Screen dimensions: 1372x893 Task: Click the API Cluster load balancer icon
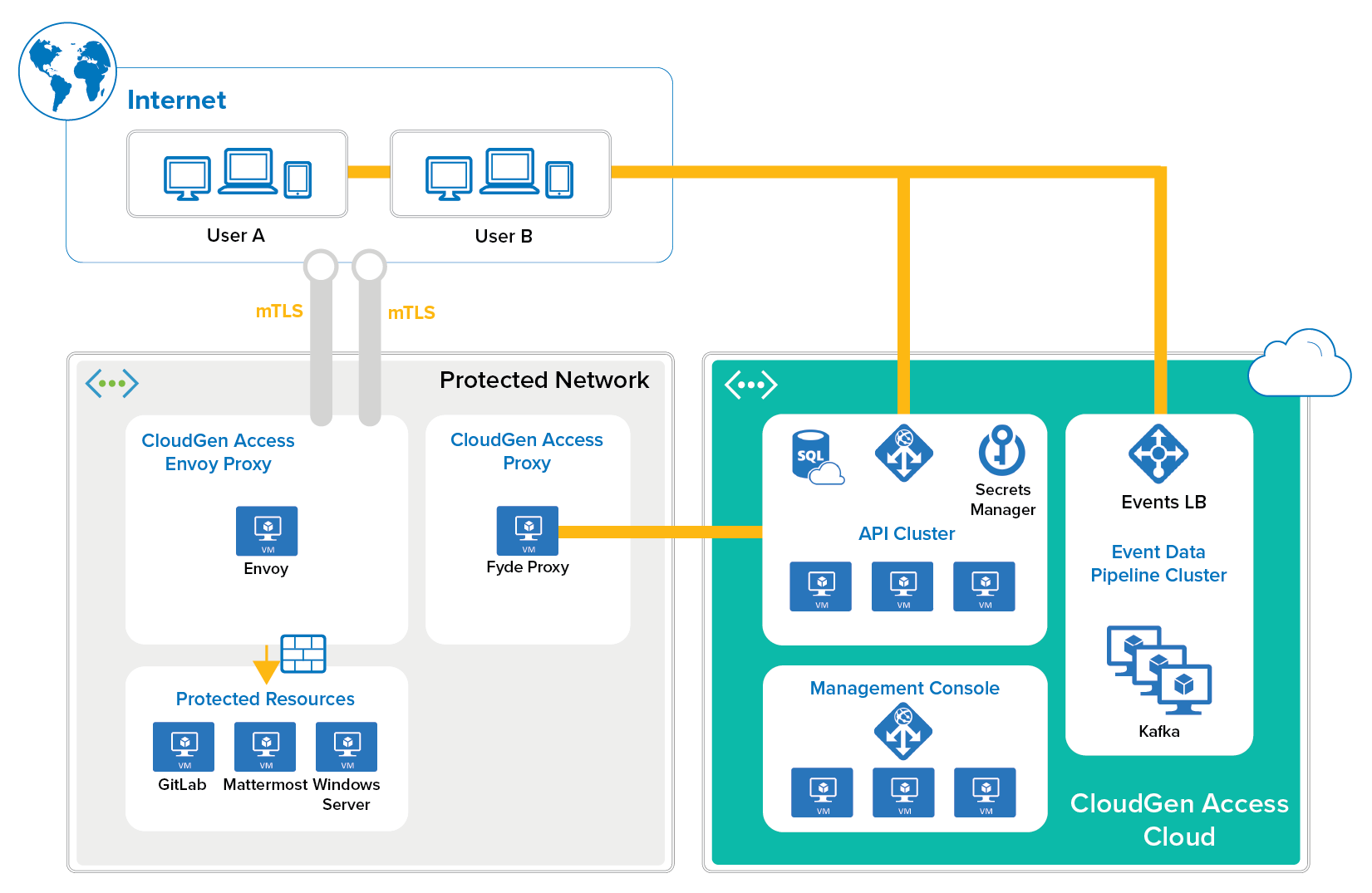[x=904, y=454]
